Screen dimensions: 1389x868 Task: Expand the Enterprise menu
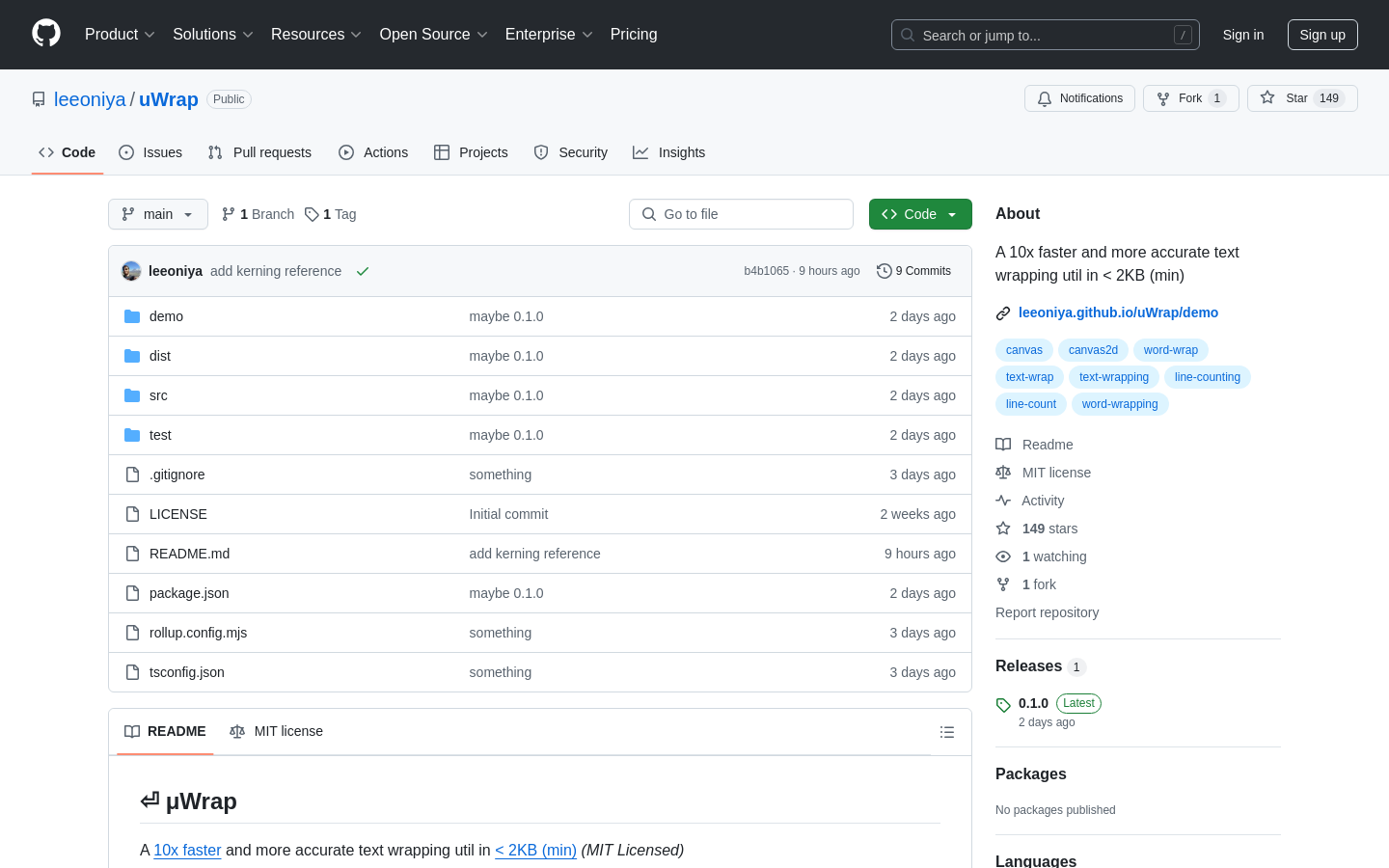549,35
